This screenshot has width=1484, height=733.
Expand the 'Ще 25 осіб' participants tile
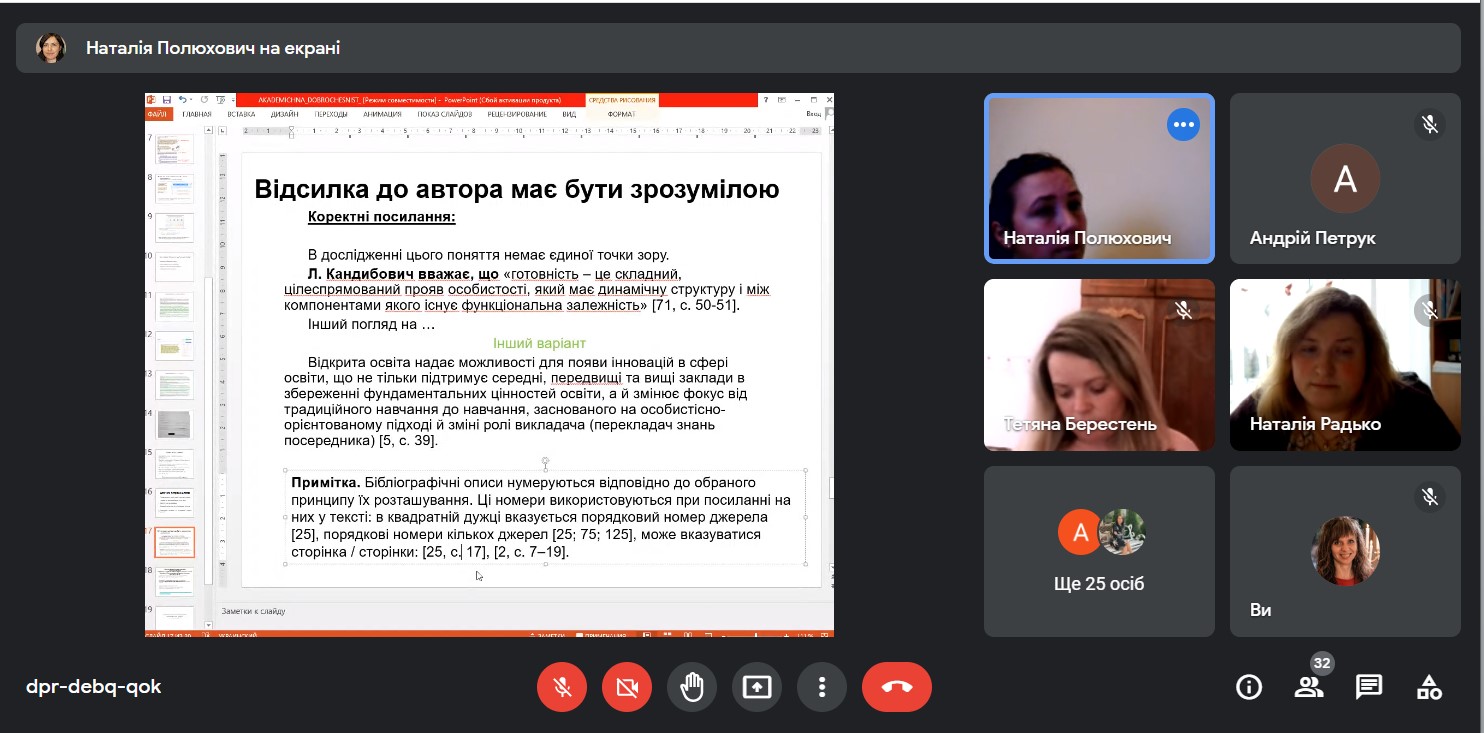(1099, 551)
